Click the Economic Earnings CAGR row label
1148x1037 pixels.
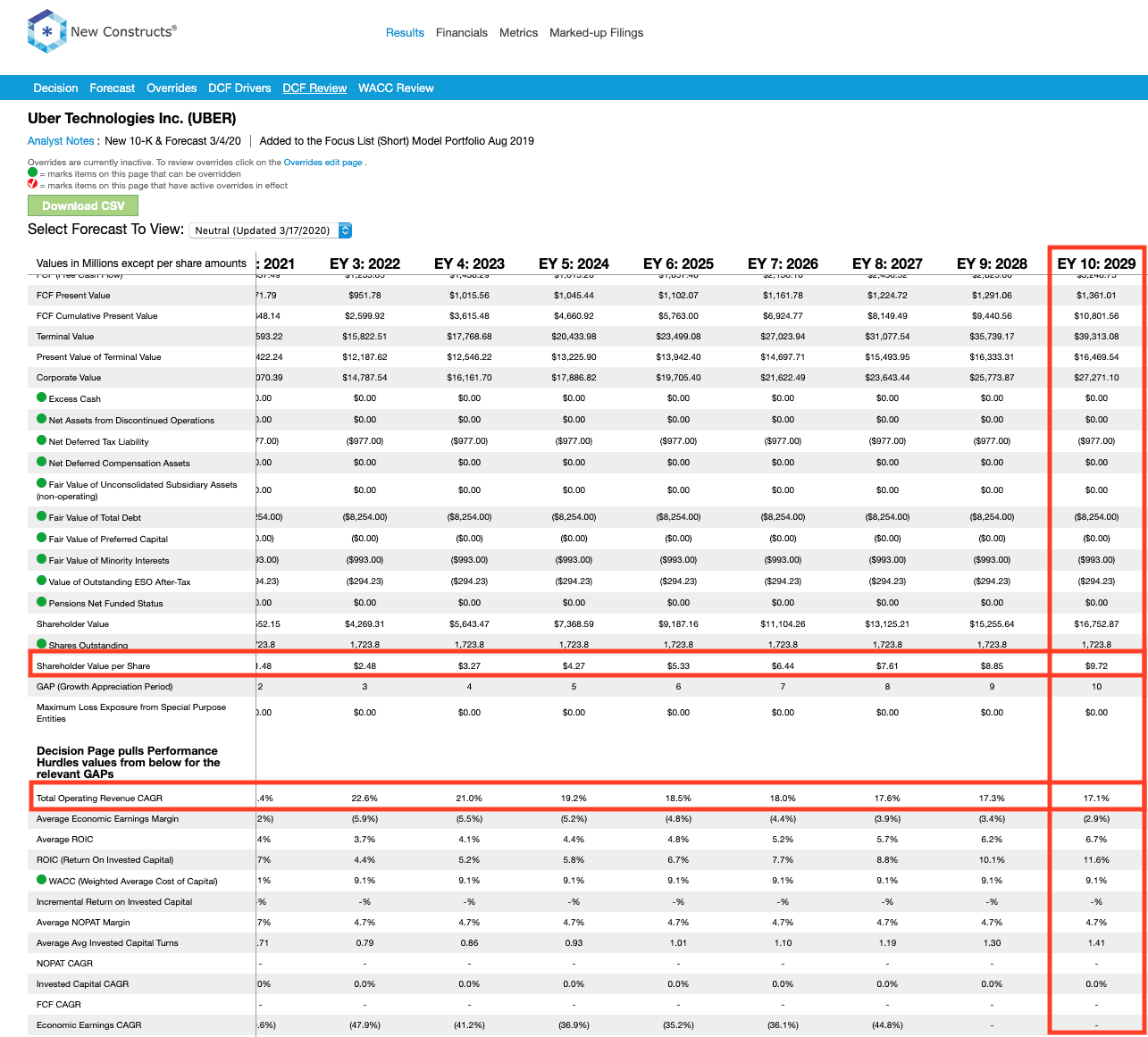pos(89,1024)
